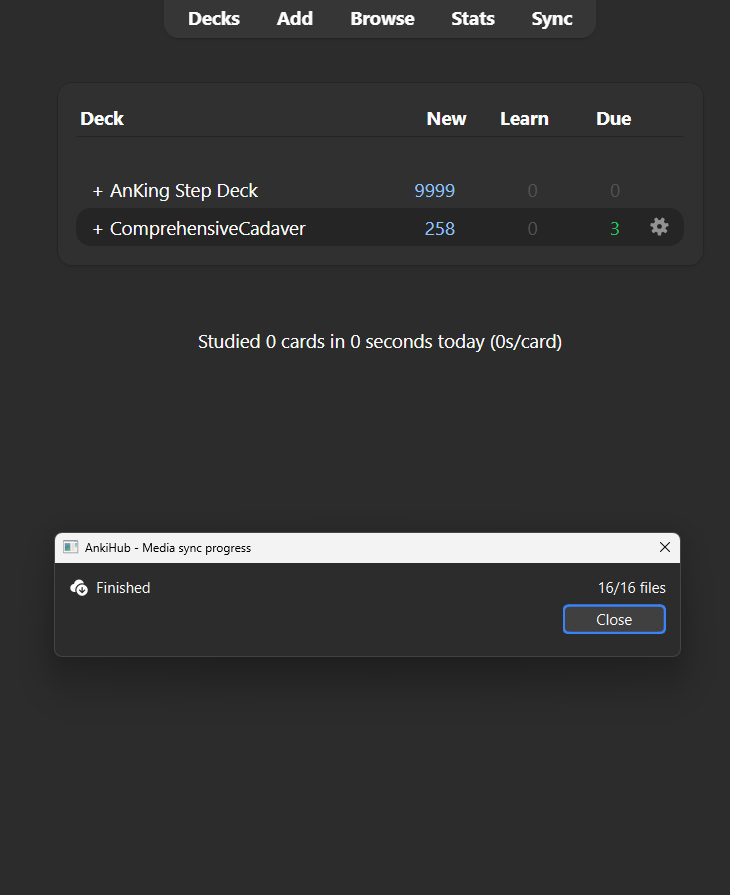
Task: Start a Sync from the top bar
Action: coord(552,18)
